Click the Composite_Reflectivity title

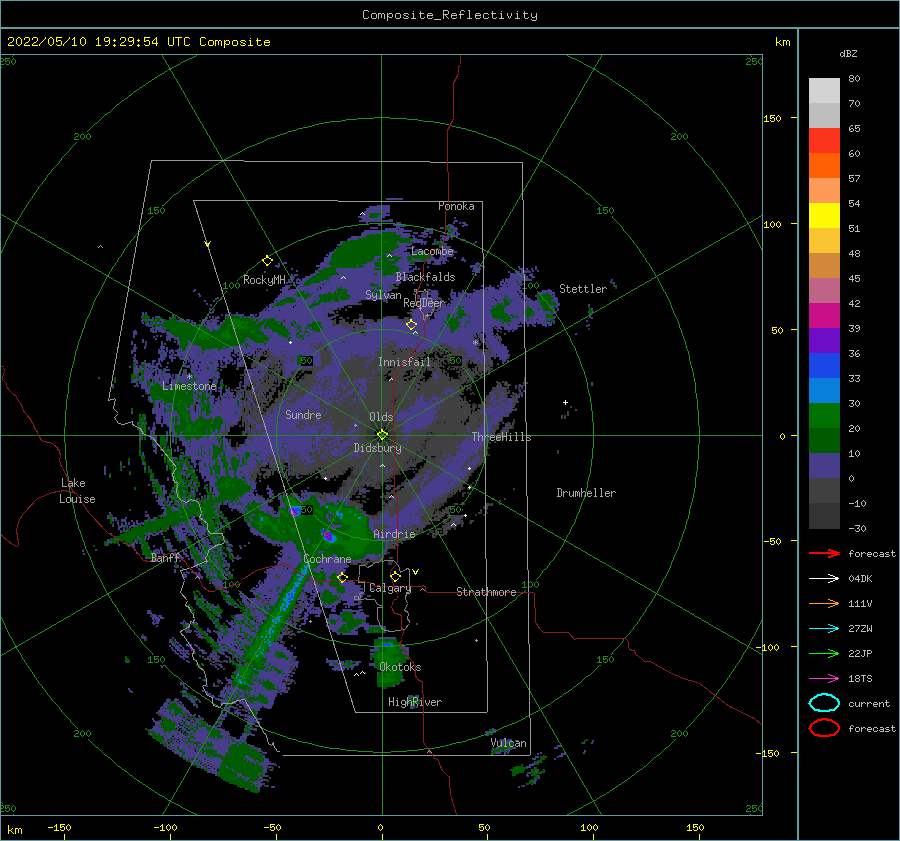pos(449,15)
